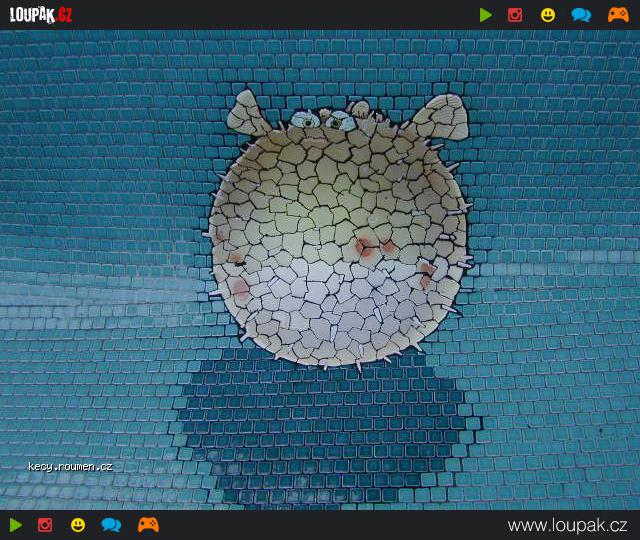Screen dimensions: 640x540
Task: Click the green play icon in footer
Action: pos(16,525)
